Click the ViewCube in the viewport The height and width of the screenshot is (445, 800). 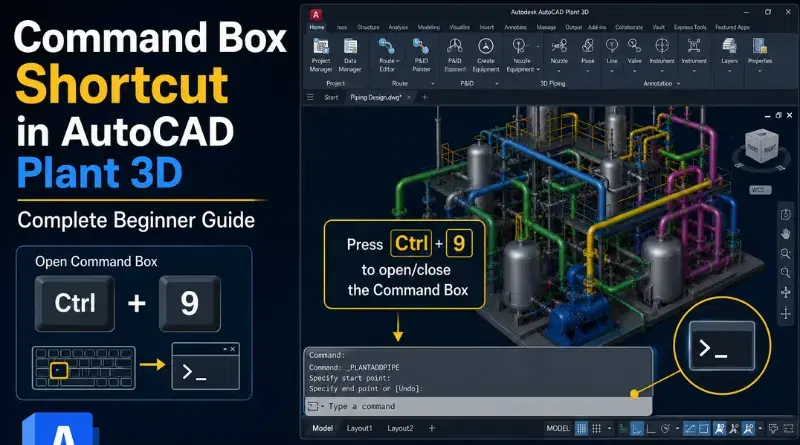pyautogui.click(x=761, y=146)
